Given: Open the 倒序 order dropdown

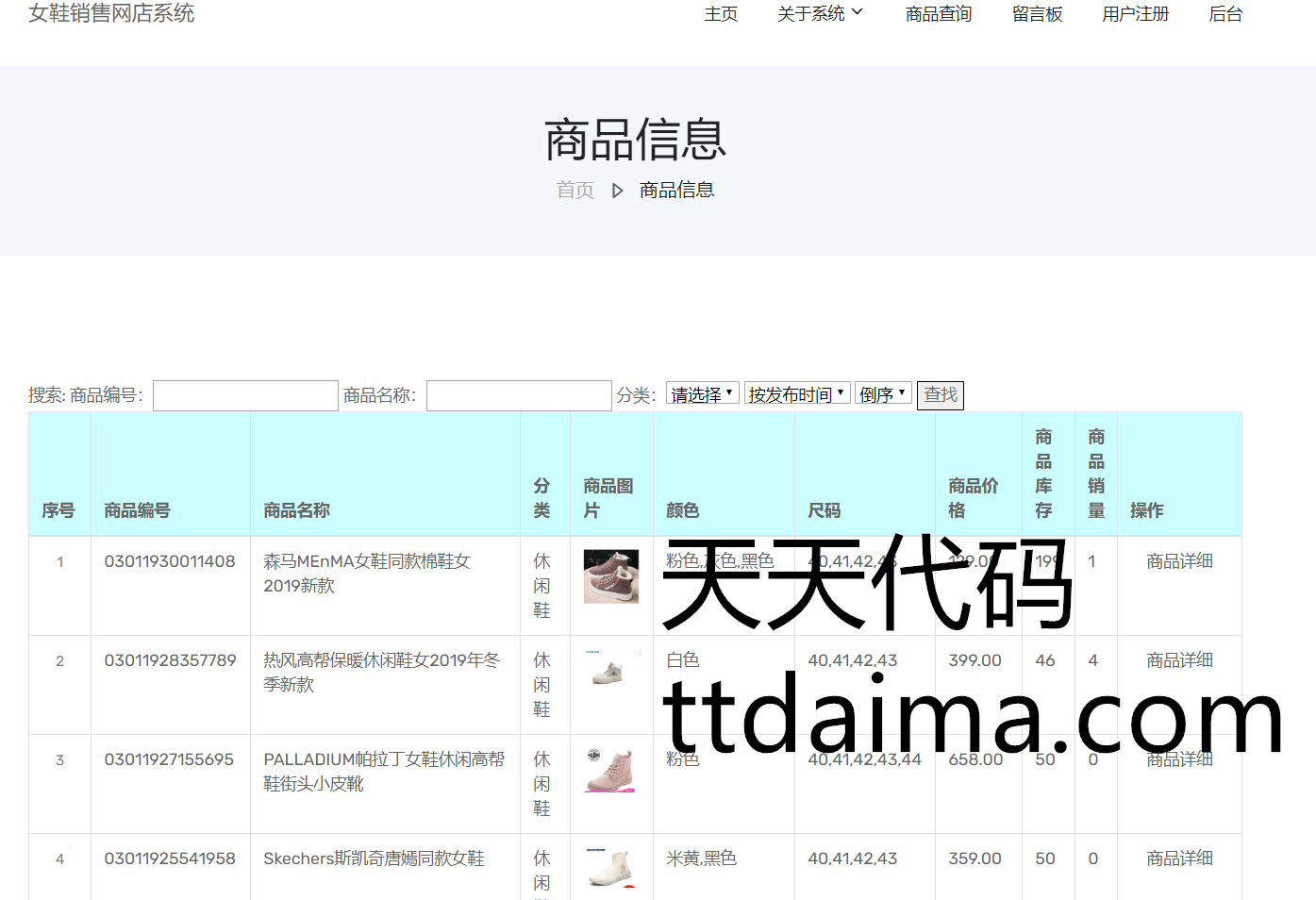Looking at the screenshot, I should pos(882,394).
